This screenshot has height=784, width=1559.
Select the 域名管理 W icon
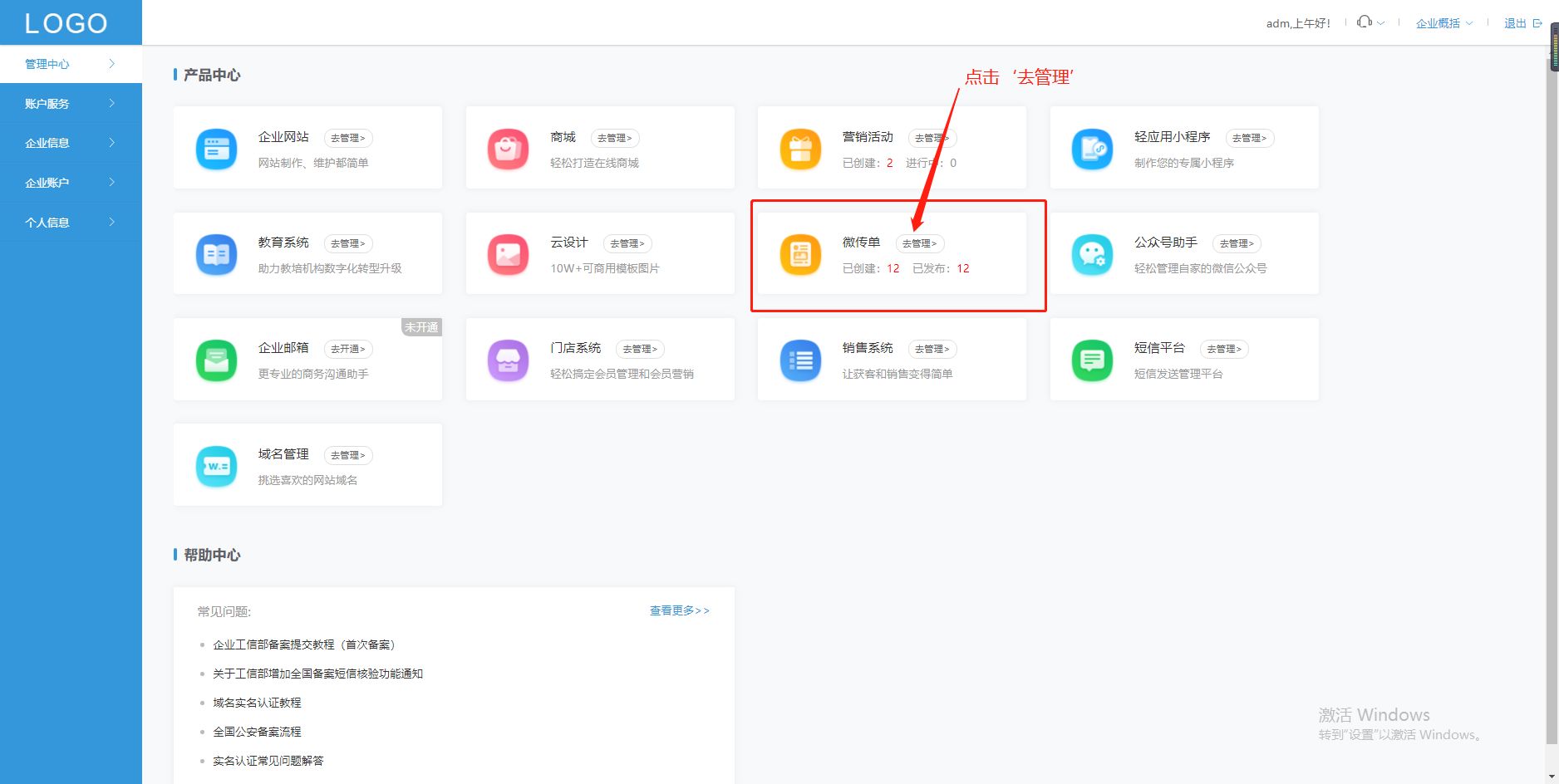[216, 466]
